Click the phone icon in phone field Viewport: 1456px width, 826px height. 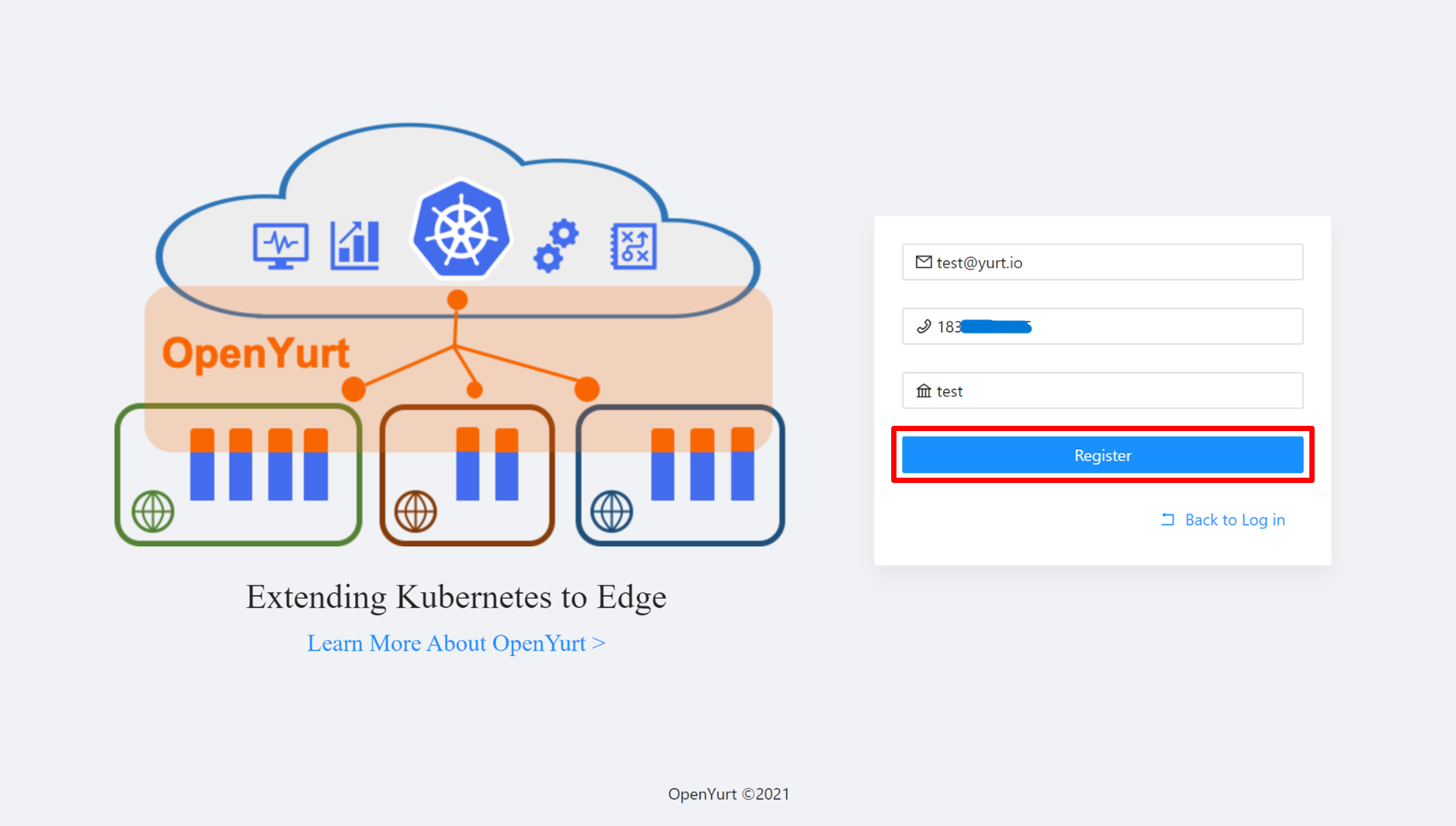tap(924, 326)
